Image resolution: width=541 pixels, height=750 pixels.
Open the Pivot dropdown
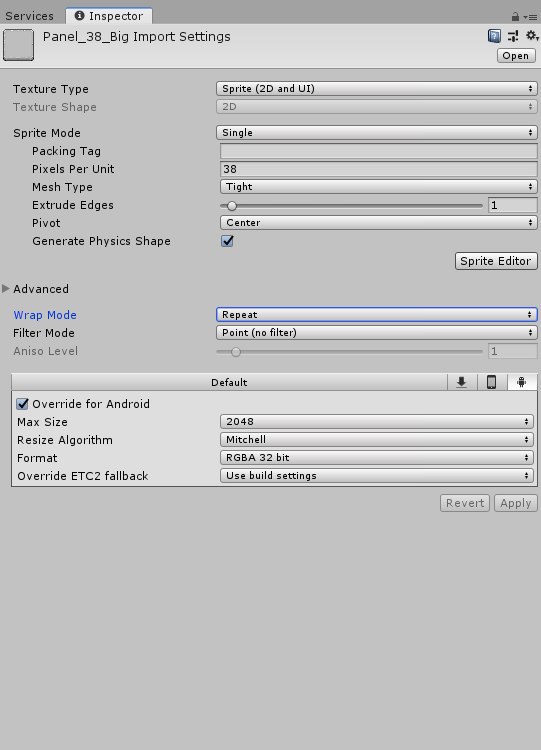coord(378,222)
